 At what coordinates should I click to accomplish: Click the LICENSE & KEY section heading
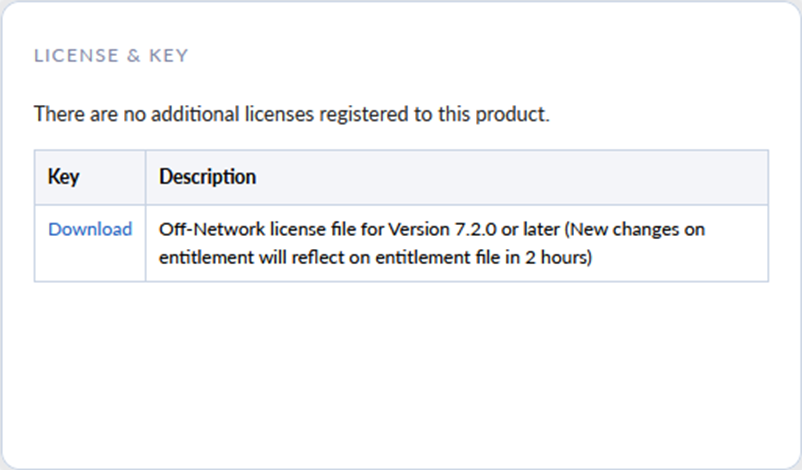[x=111, y=56]
